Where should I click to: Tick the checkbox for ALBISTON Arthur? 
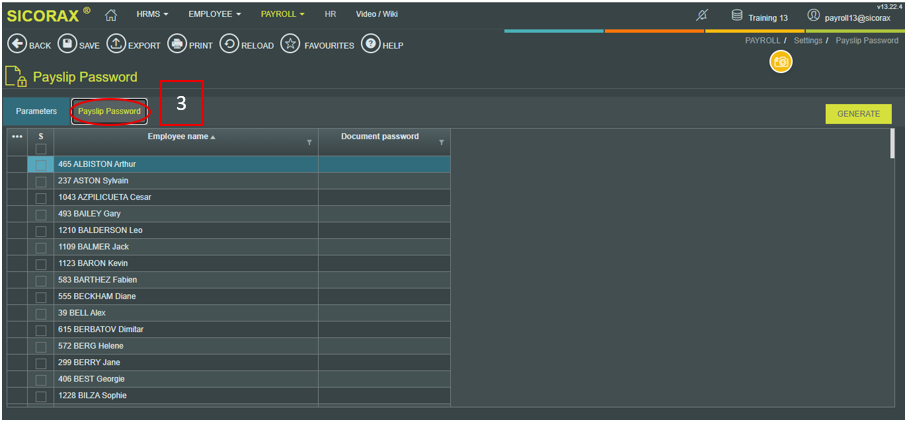point(41,164)
